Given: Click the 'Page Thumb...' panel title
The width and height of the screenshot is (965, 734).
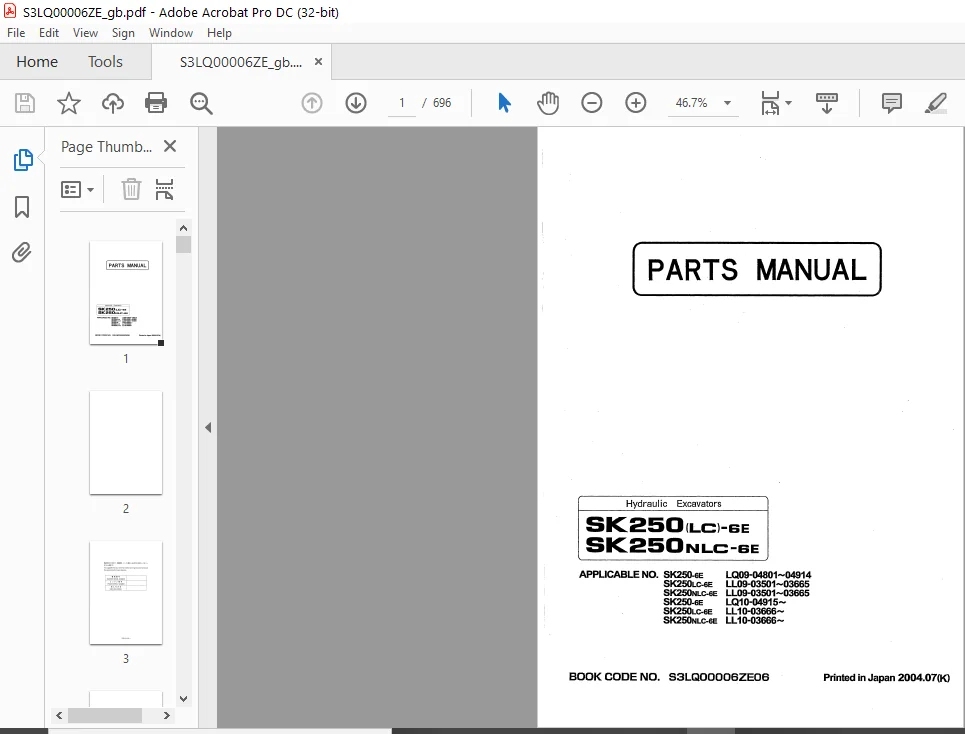Looking at the screenshot, I should (106, 147).
